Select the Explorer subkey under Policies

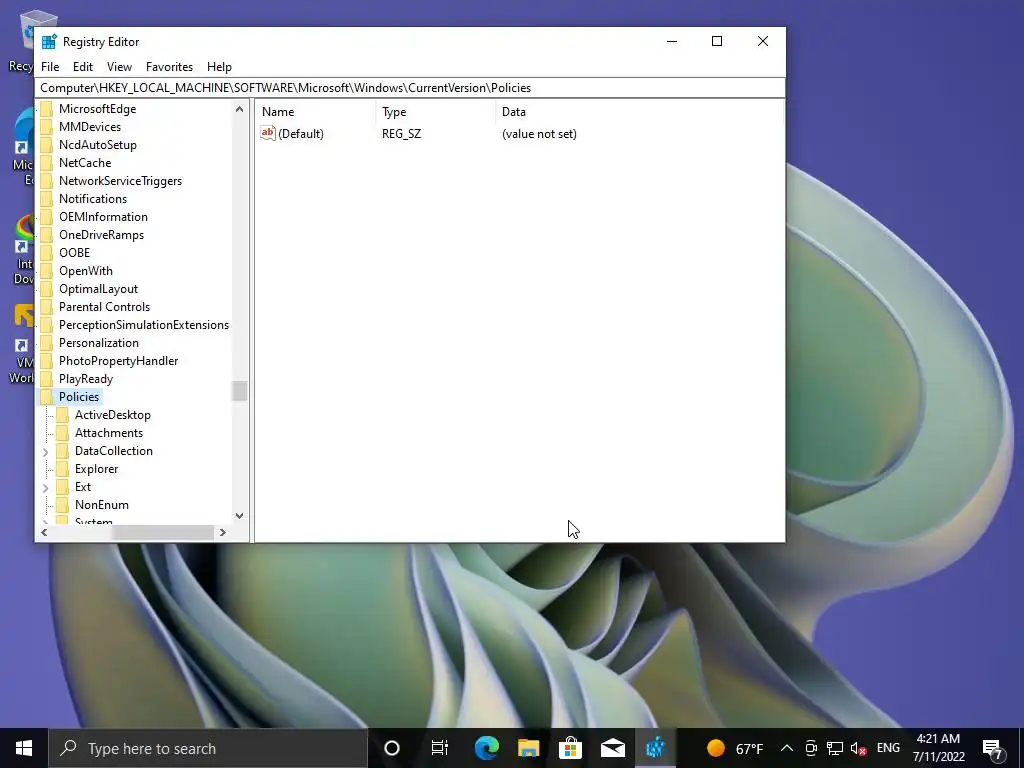(x=97, y=469)
